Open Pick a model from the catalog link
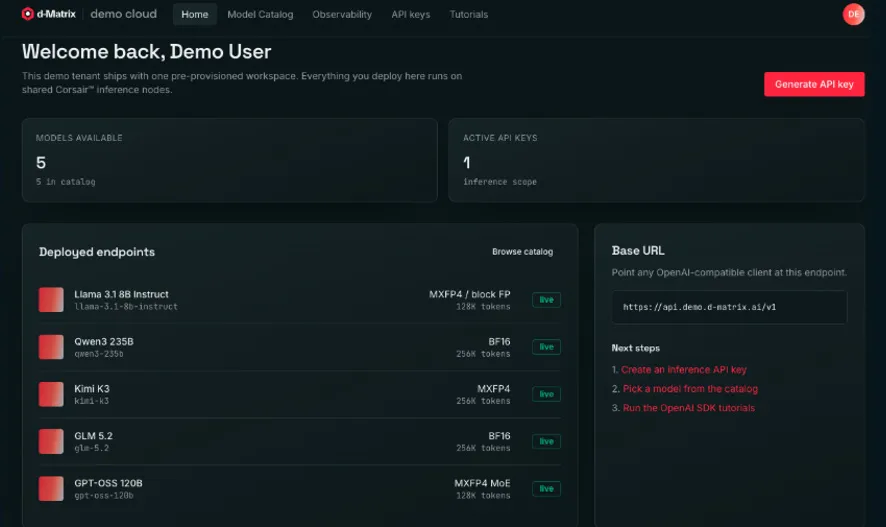The width and height of the screenshot is (886, 527). click(x=690, y=389)
